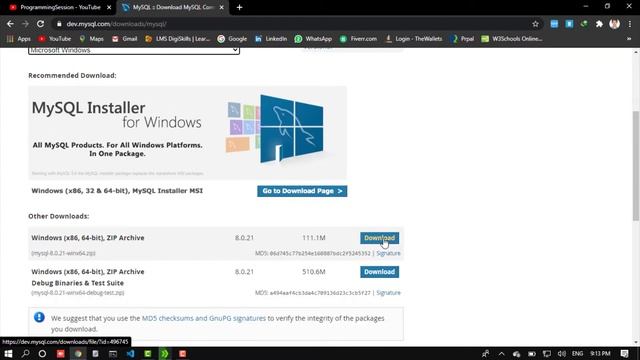
Task: Click the green extension icon in toolbar
Action: pos(584,24)
